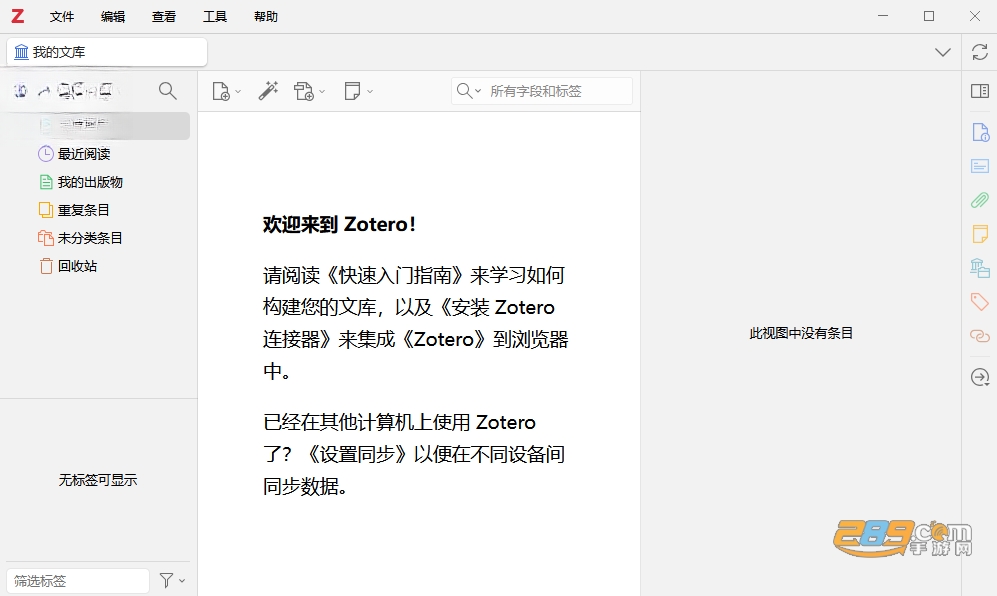Add item by identifier wand icon

click(x=268, y=91)
